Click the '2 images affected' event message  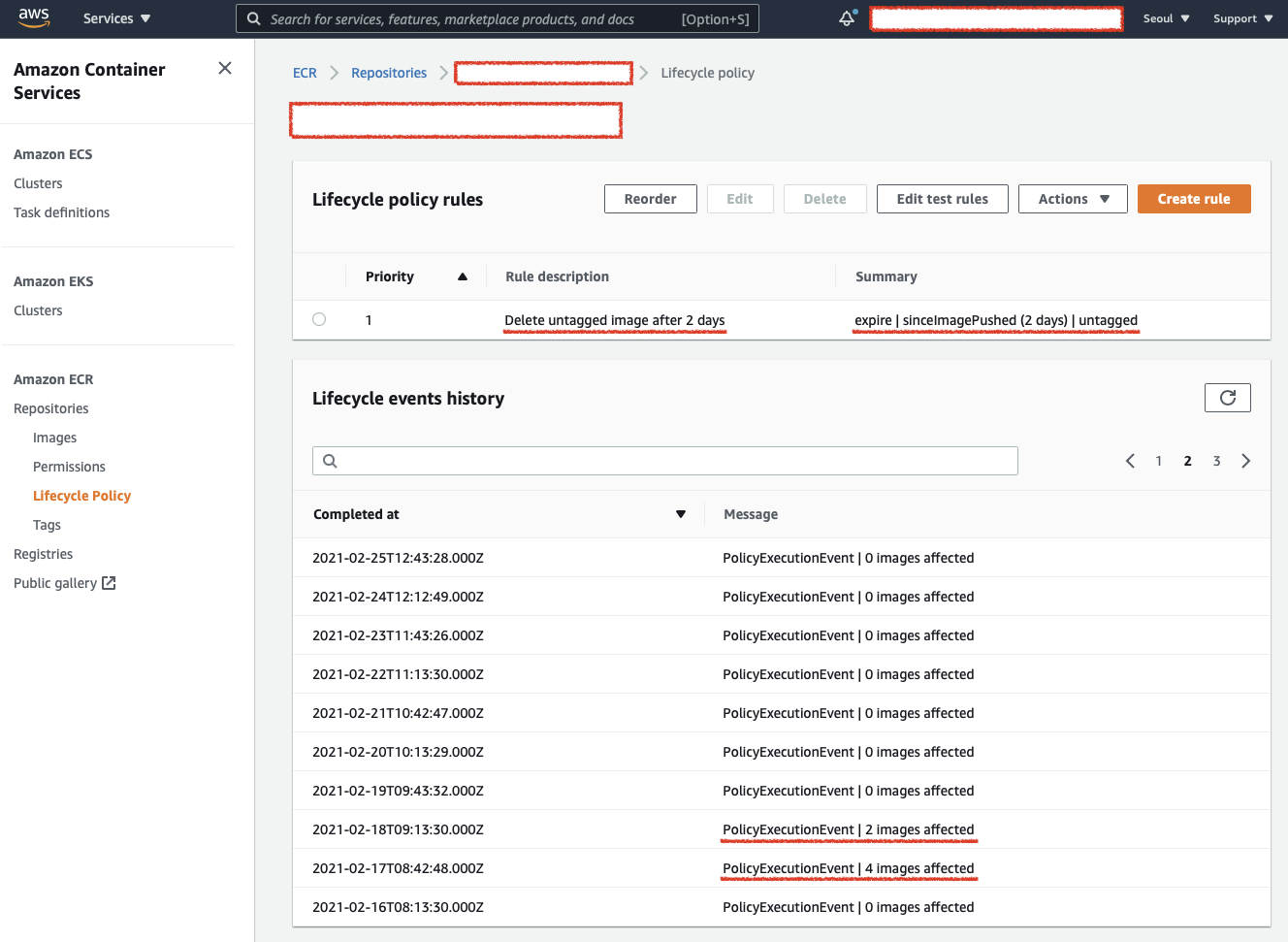click(x=848, y=829)
